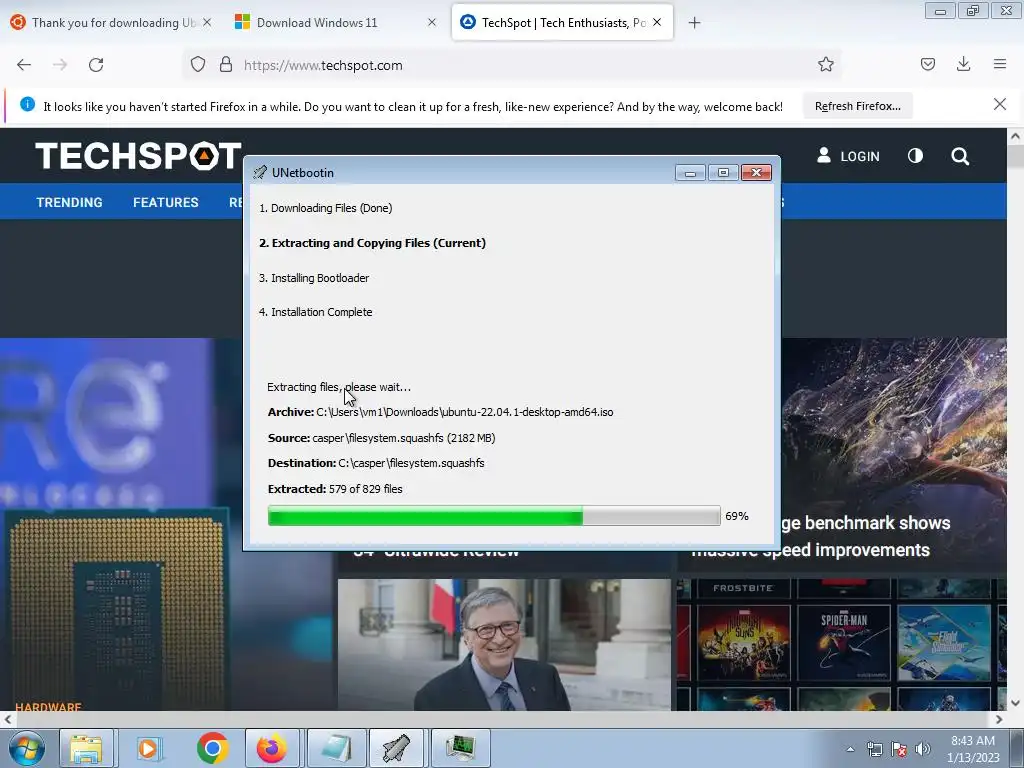Open TechSpot search magnifier
Viewport: 1024px width, 768px height.
coord(960,156)
